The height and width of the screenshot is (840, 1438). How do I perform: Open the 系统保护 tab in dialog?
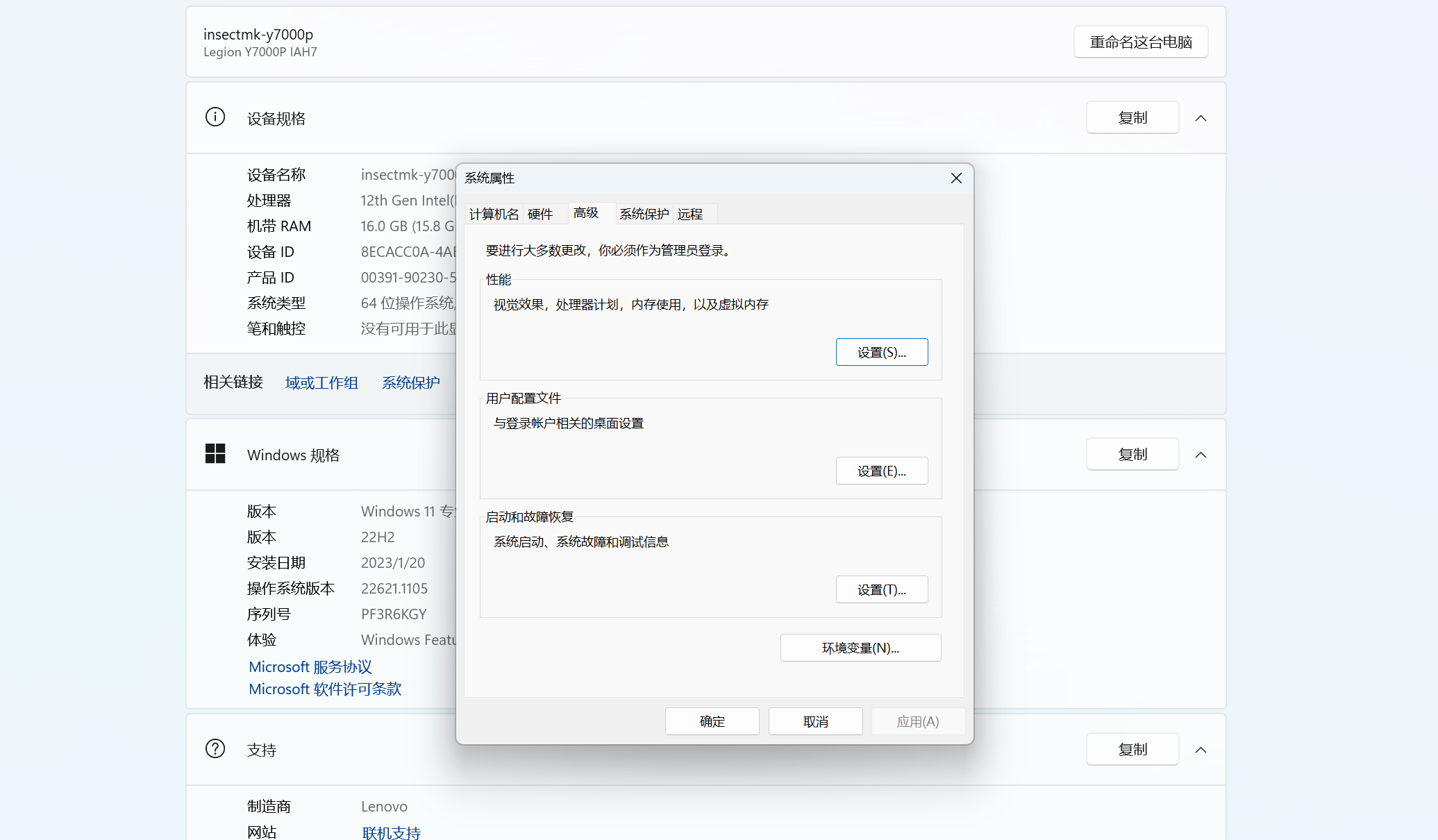644,214
